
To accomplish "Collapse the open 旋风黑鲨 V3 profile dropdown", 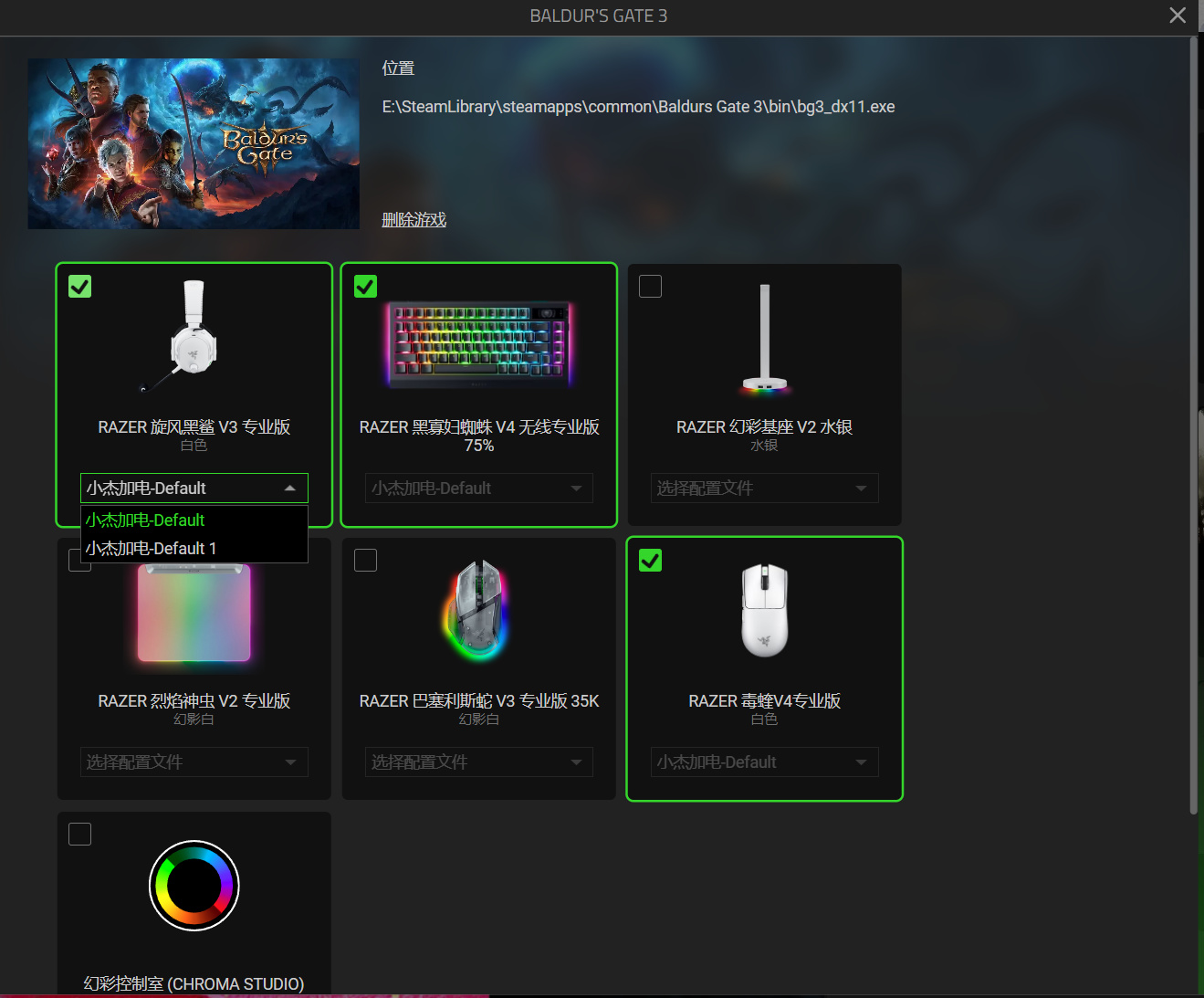I will (194, 488).
